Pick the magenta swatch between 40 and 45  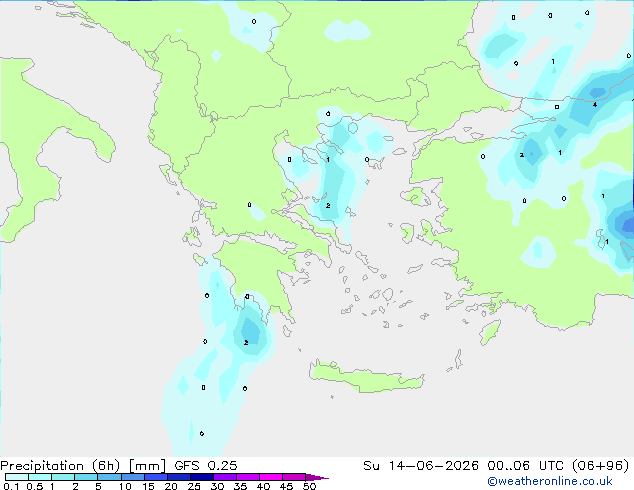click(x=271, y=477)
